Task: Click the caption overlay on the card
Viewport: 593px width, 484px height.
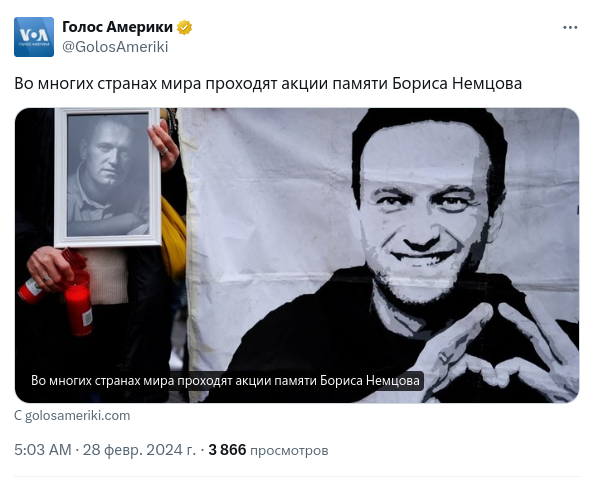Action: 225,380
